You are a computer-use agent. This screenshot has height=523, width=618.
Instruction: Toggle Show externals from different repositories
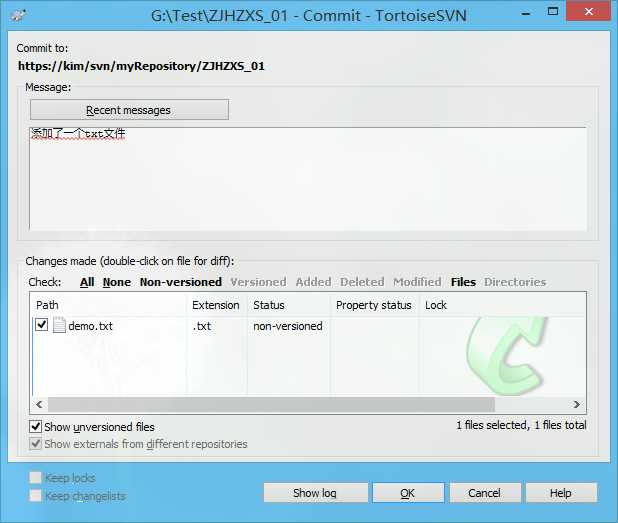tap(35, 444)
